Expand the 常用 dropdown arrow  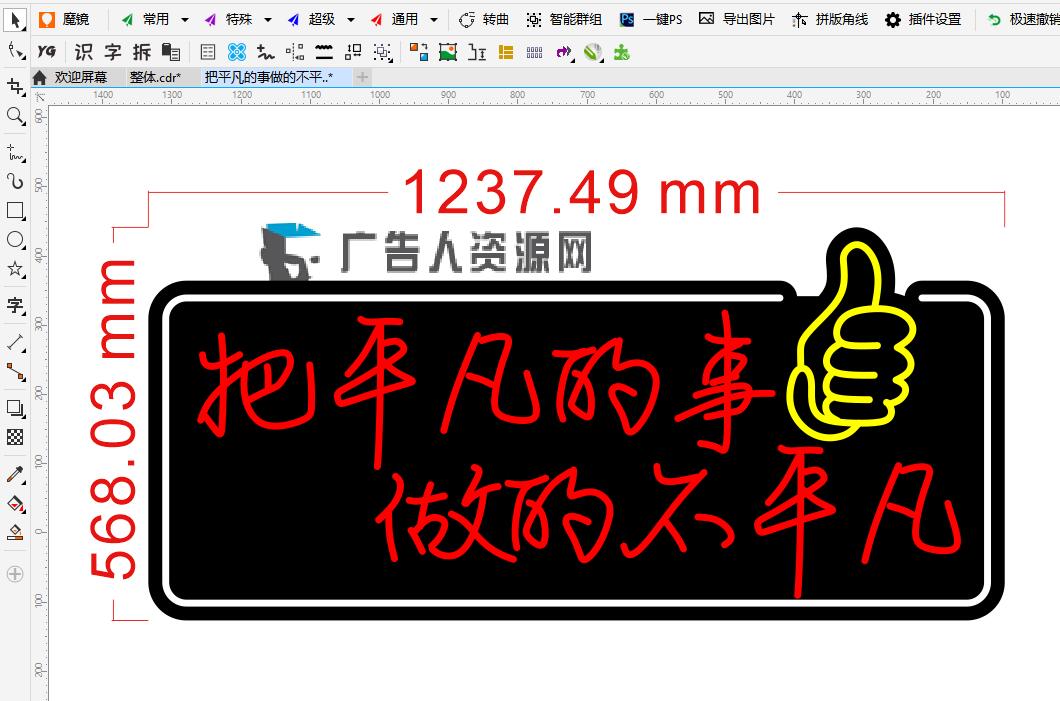(x=185, y=20)
